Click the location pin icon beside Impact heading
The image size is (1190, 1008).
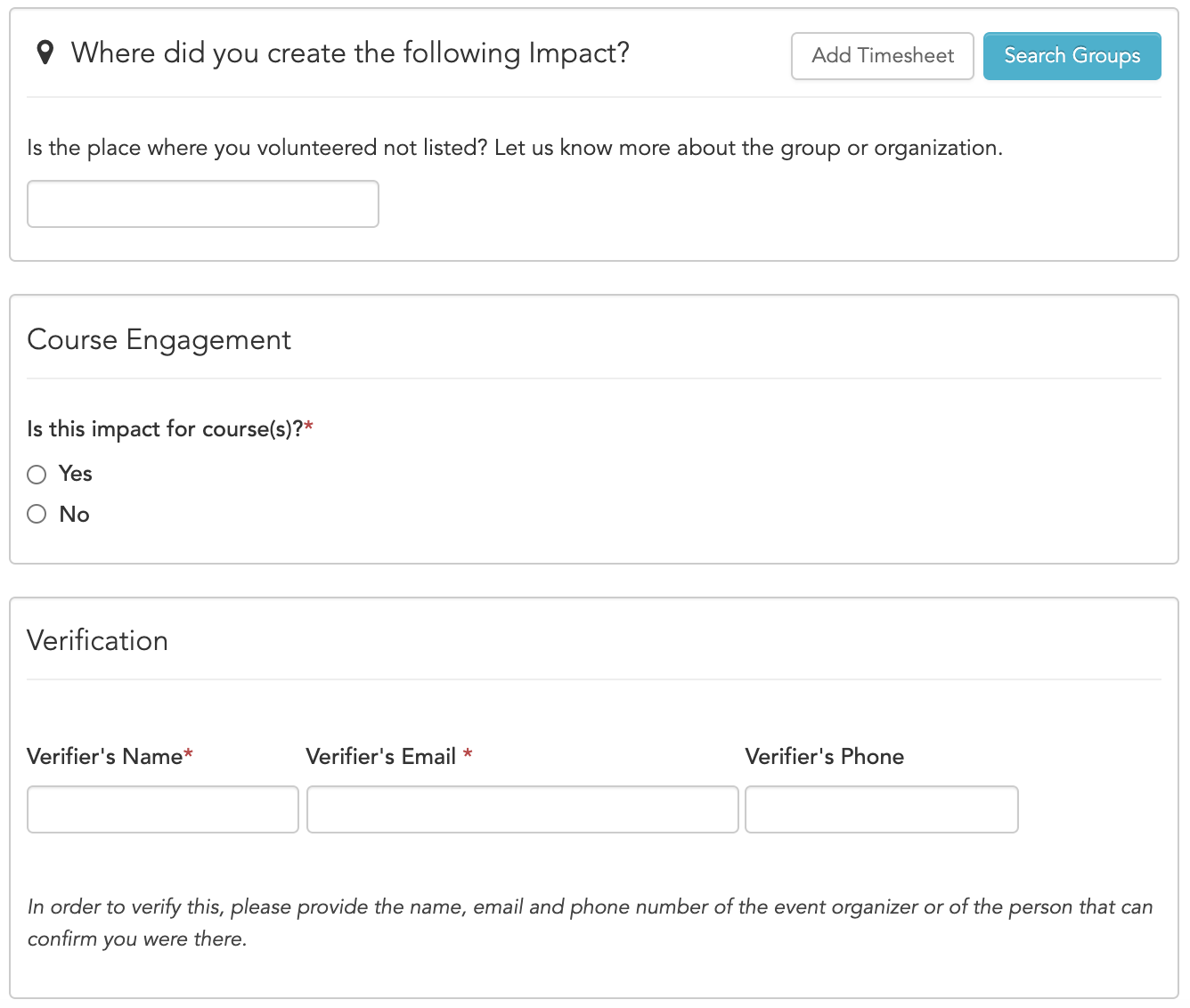click(x=45, y=53)
